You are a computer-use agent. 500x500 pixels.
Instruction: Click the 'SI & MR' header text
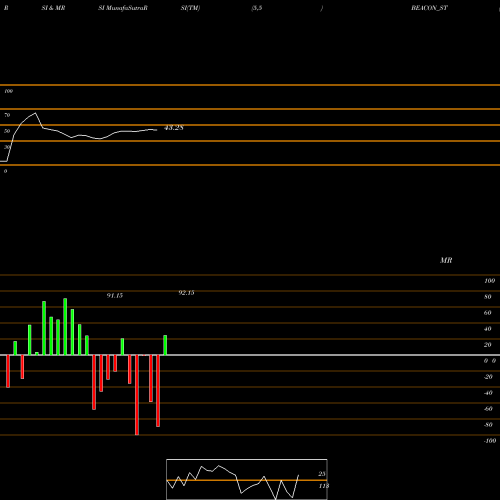53,8
